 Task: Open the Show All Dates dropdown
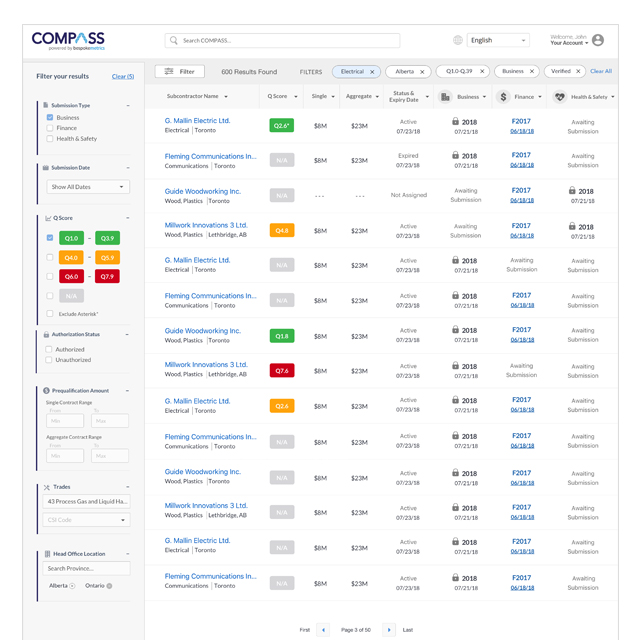coord(88,187)
